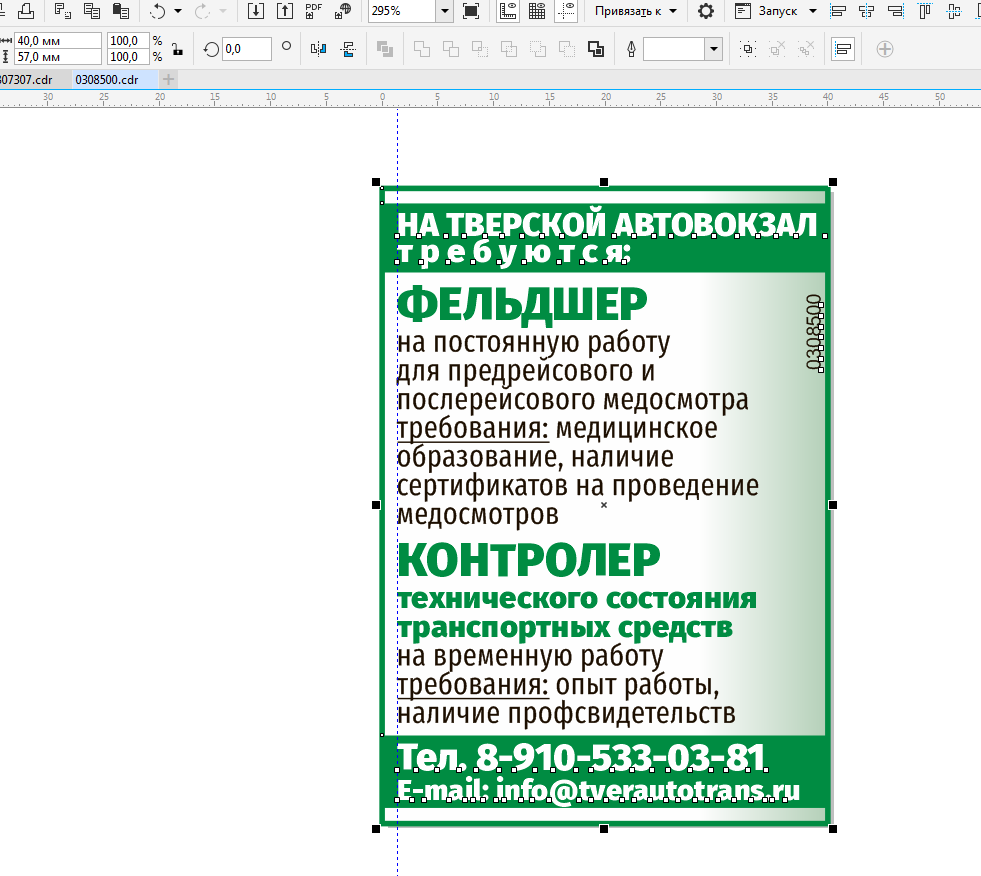Click the Cut icon in the toolbar
Image resolution: width=981 pixels, height=876 pixels.
click(63, 11)
